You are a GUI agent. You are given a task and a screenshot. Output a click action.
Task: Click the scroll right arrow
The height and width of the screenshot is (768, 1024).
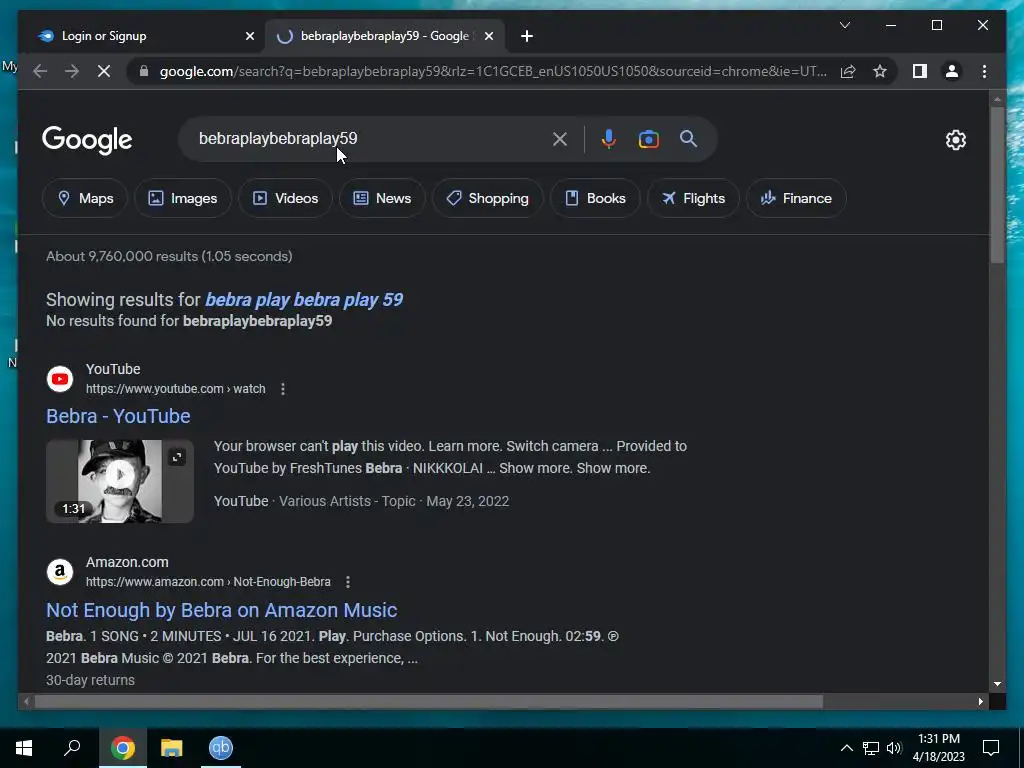click(980, 702)
